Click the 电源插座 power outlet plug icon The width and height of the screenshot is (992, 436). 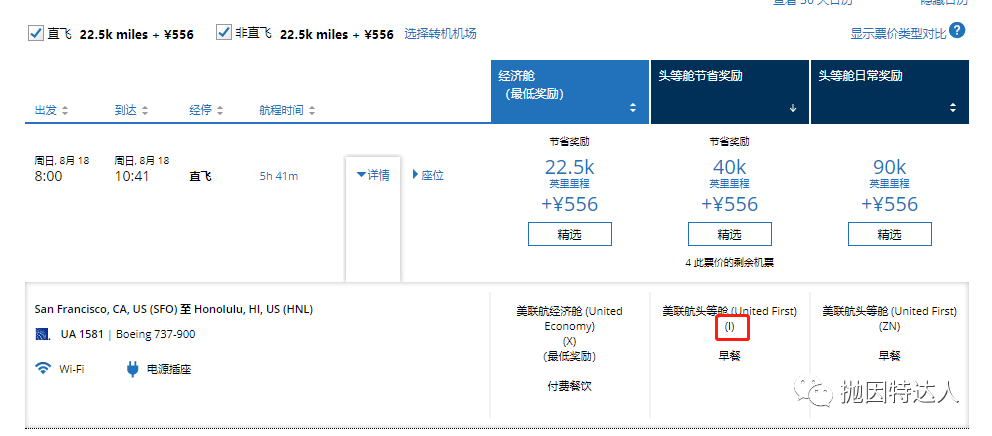coord(132,368)
